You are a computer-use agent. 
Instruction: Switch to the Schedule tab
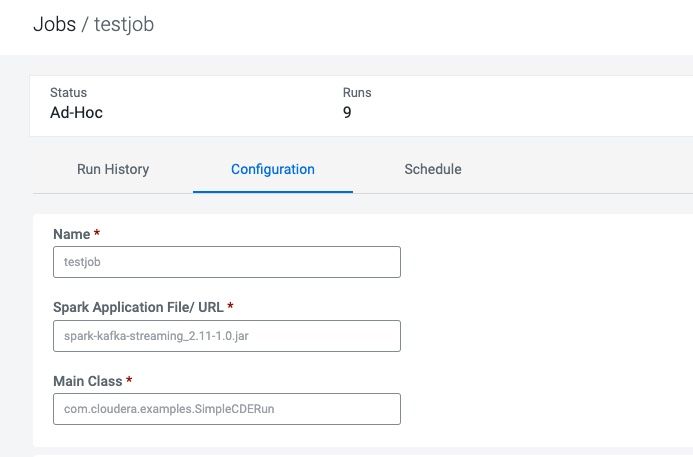pyautogui.click(x=432, y=169)
